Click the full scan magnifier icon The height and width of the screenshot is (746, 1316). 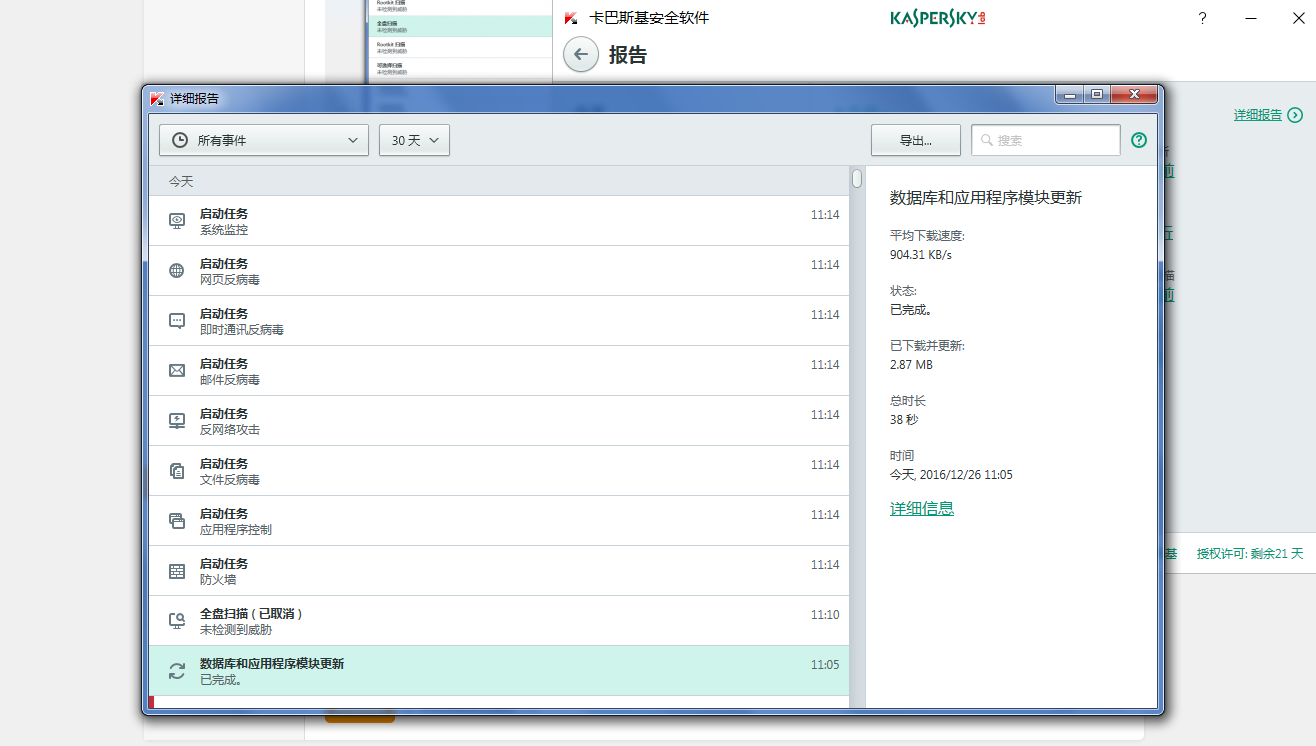177,621
